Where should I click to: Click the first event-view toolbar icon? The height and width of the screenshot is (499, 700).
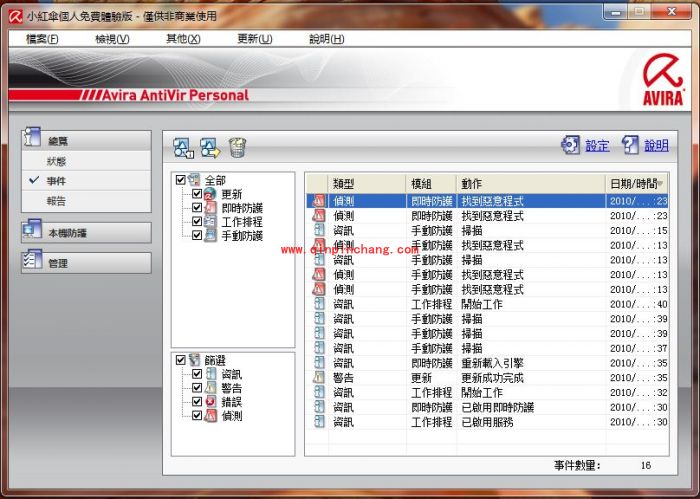(x=183, y=148)
